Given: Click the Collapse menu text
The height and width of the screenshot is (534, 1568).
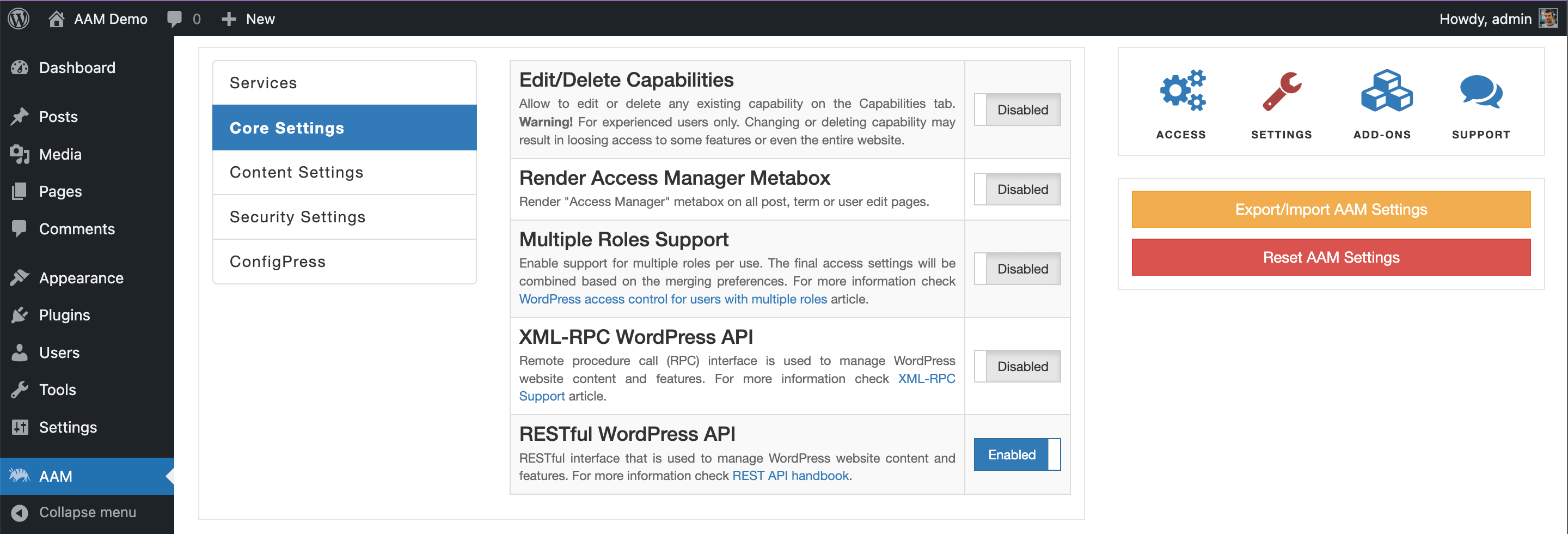Looking at the screenshot, I should pyautogui.click(x=88, y=513).
